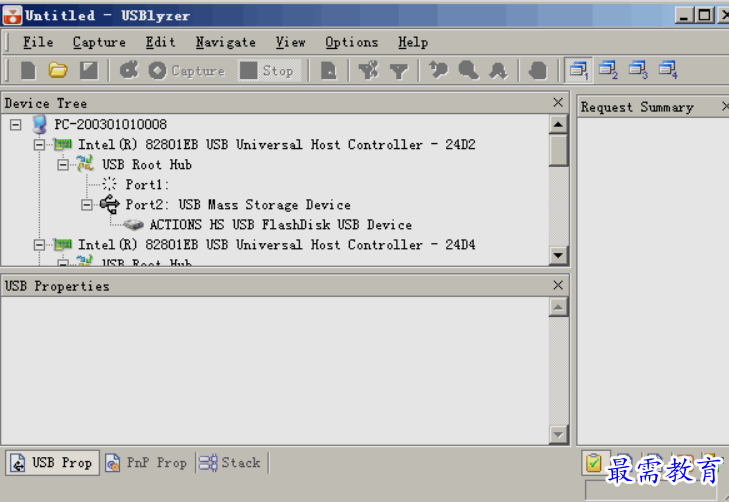729x502 pixels.
Task: Click the Device Tree scrollbar thumb
Action: [558, 150]
